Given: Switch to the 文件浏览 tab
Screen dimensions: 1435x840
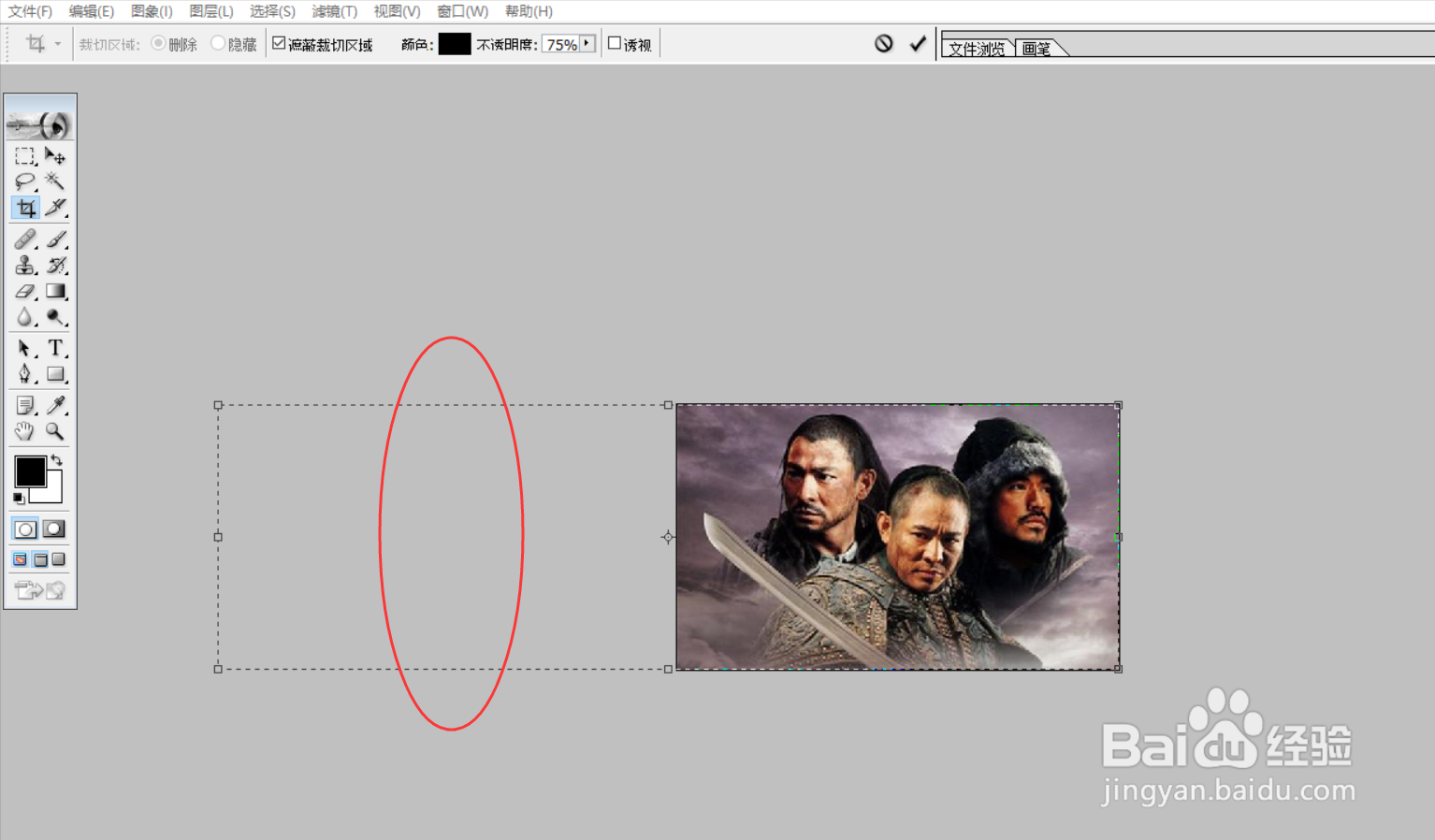Looking at the screenshot, I should tap(978, 49).
